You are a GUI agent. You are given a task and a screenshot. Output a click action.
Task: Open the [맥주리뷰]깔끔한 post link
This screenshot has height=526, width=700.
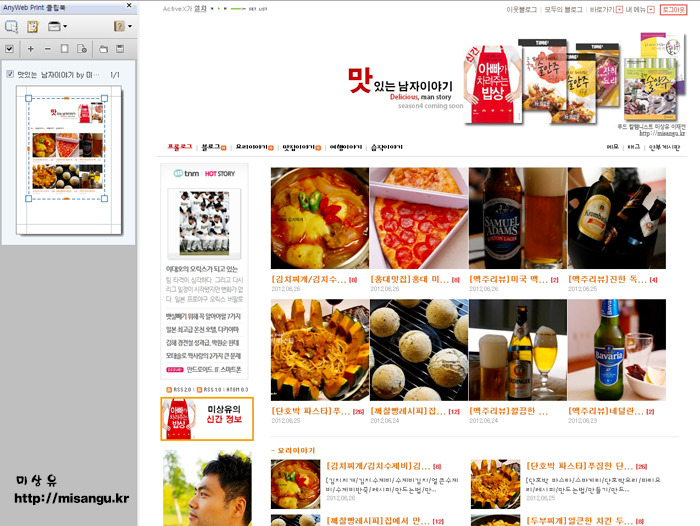pyautogui.click(x=508, y=411)
